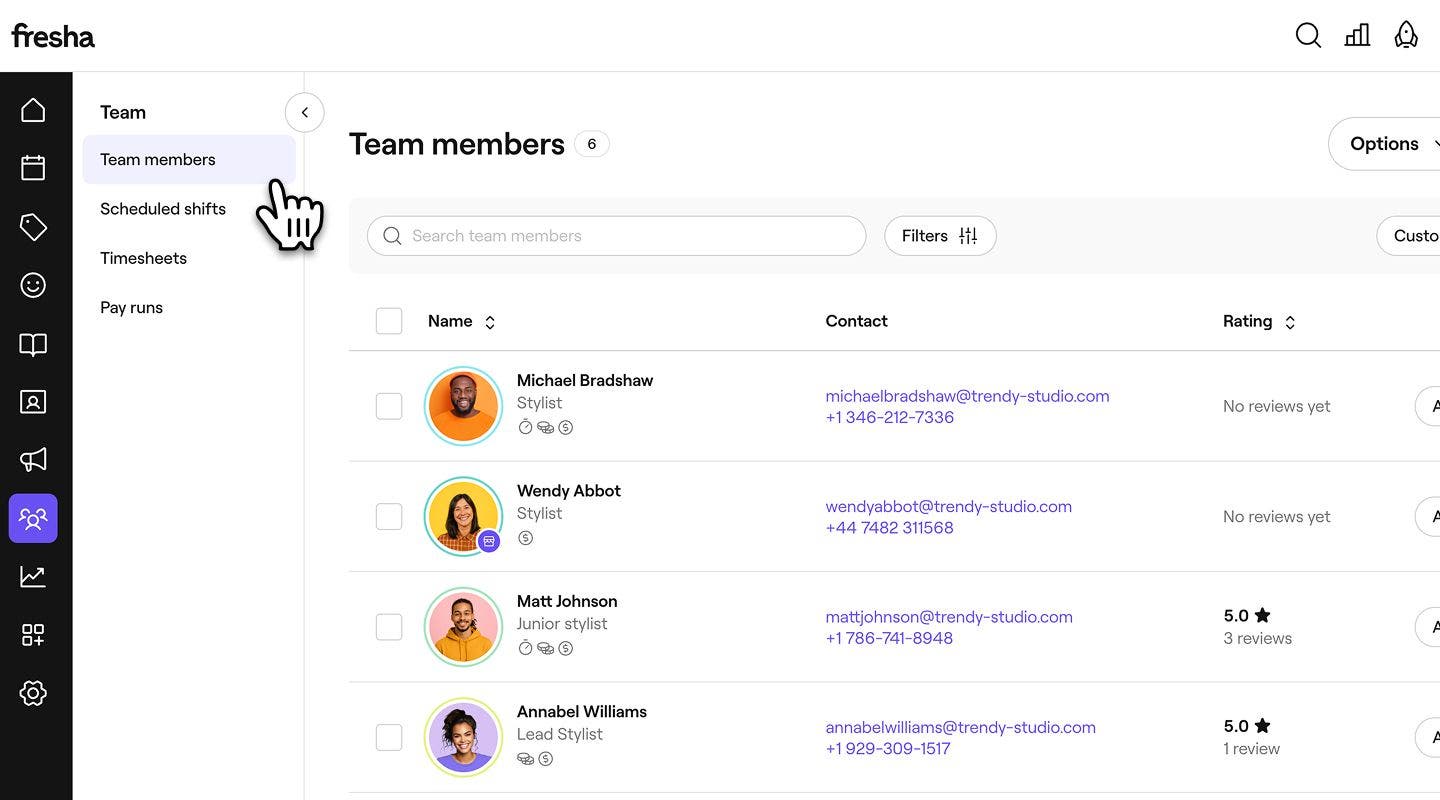Screen dimensions: 1440x800
Task: Check the box for Michael Bradshaw
Action: (x=389, y=406)
